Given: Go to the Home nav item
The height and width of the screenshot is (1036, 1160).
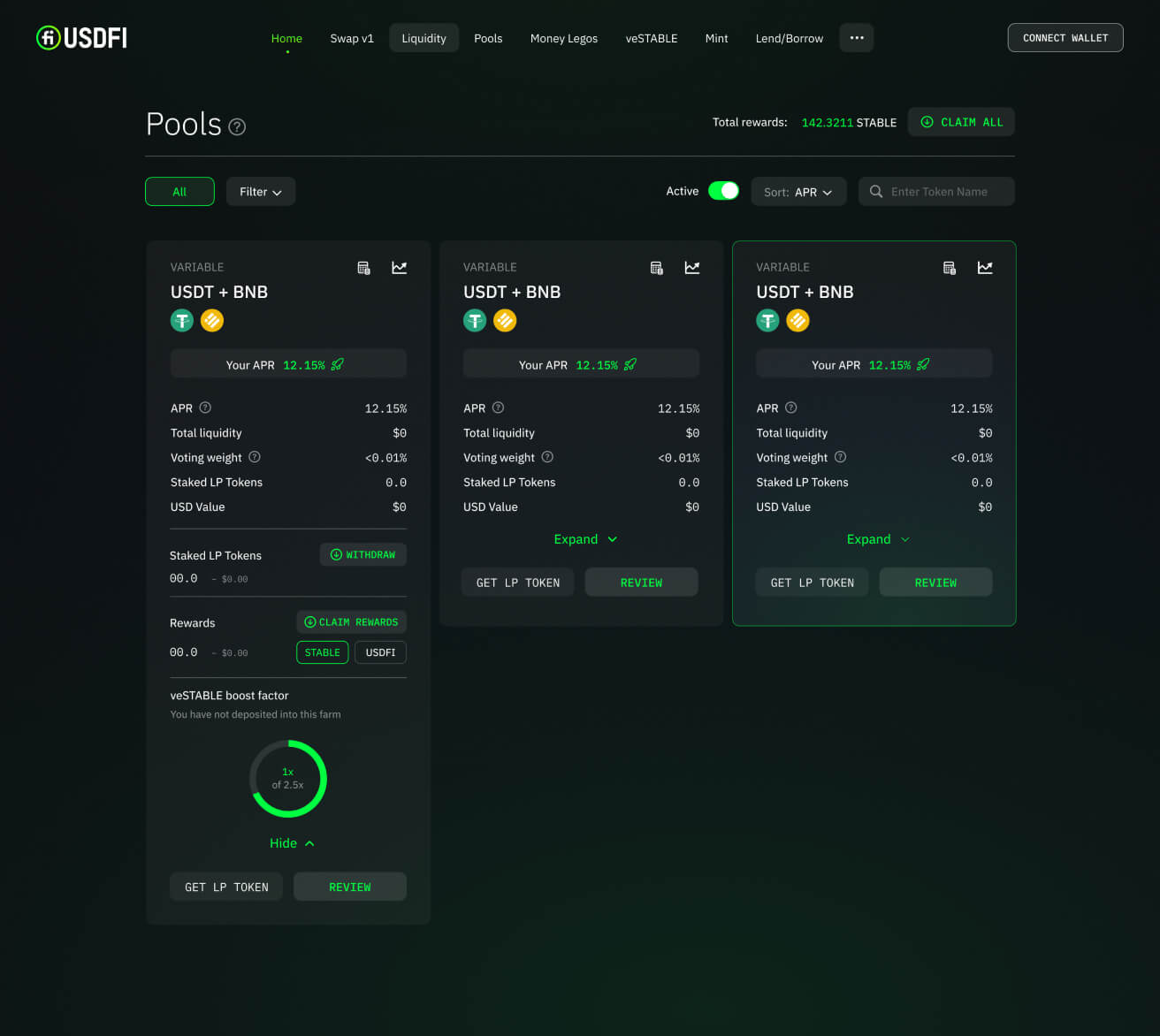Looking at the screenshot, I should 286,38.
